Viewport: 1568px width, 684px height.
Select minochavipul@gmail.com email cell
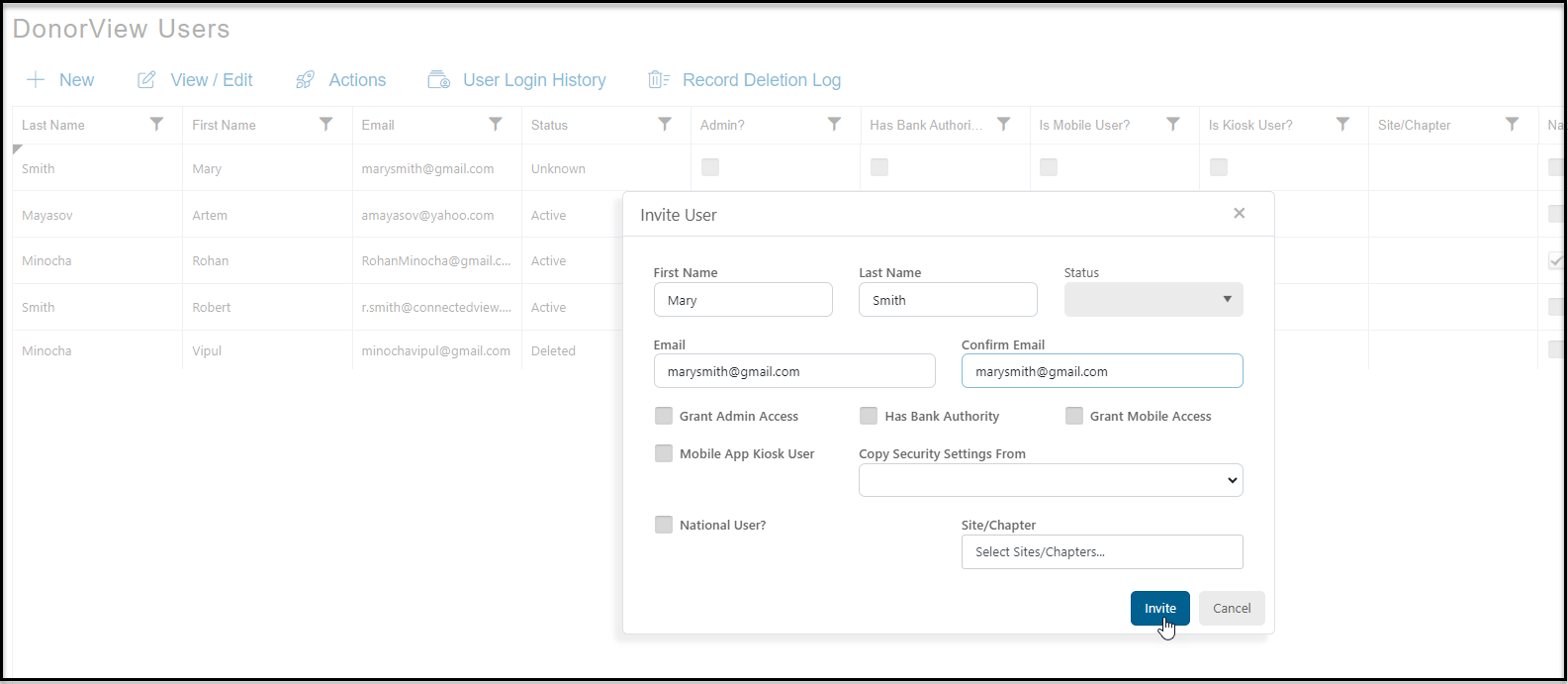pos(436,351)
